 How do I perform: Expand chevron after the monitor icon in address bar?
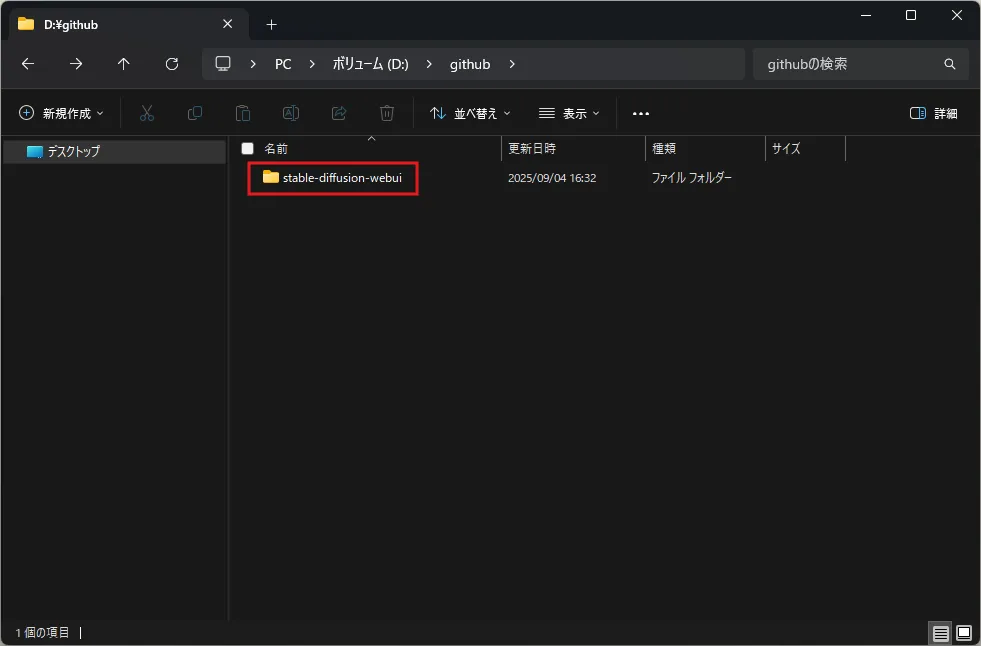pyautogui.click(x=253, y=64)
